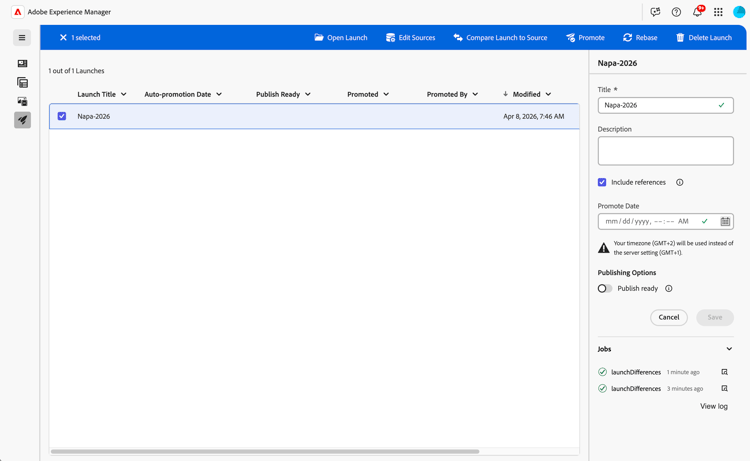Click the Napa-2026 panel heading

coord(617,63)
